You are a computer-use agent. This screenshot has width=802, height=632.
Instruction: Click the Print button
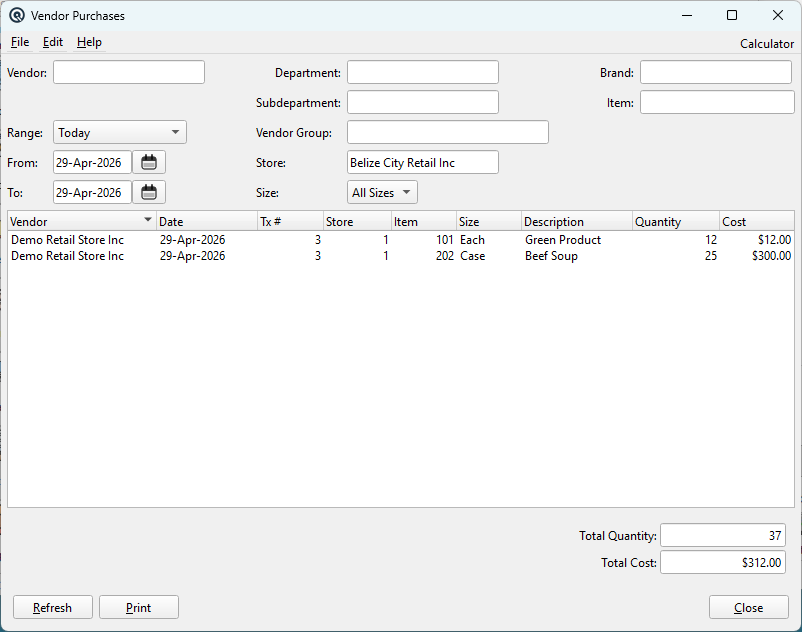click(139, 607)
